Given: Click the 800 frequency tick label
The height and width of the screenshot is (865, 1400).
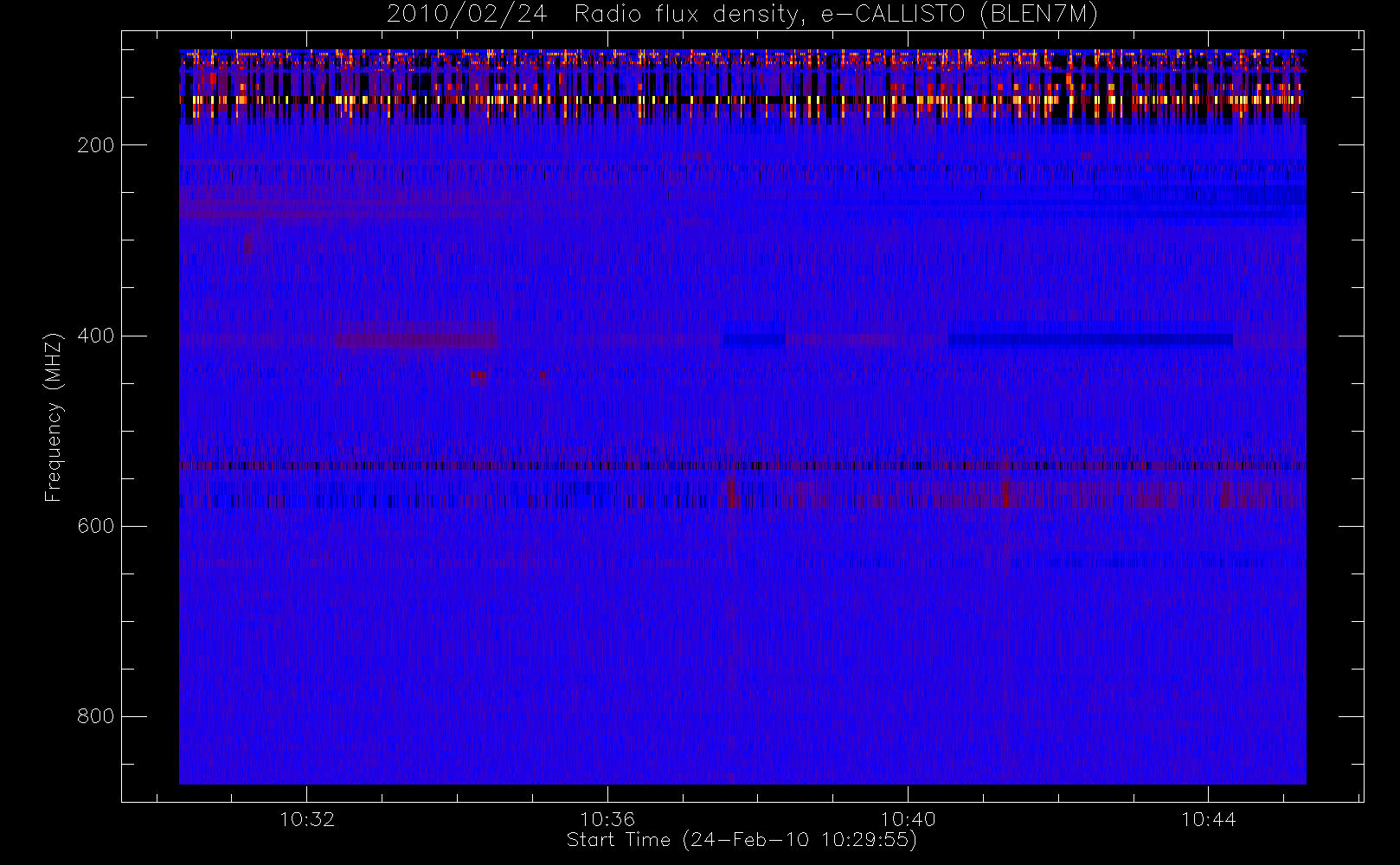Looking at the screenshot, I should [x=96, y=716].
